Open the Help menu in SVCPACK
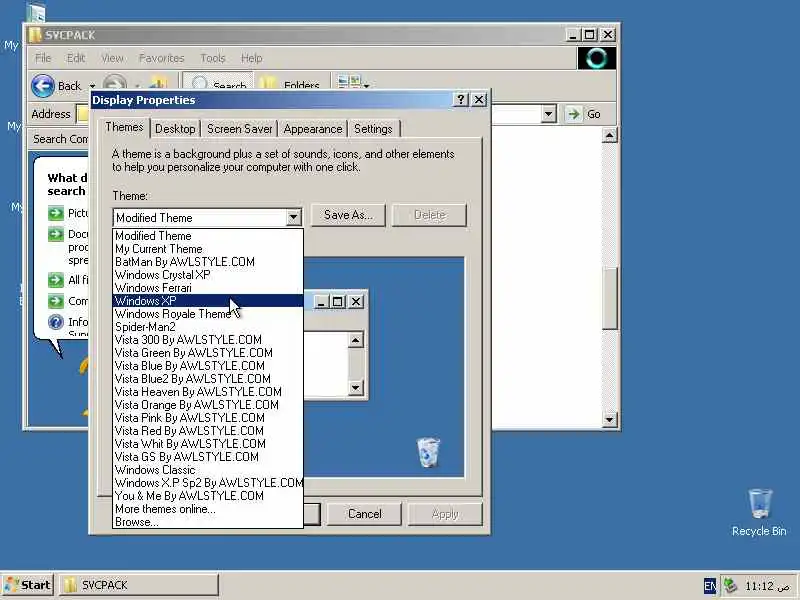This screenshot has width=800, height=600. click(x=252, y=58)
